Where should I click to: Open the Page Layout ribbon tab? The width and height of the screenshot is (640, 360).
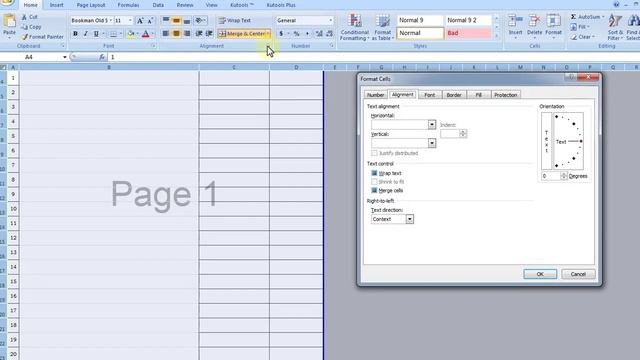(91, 5)
